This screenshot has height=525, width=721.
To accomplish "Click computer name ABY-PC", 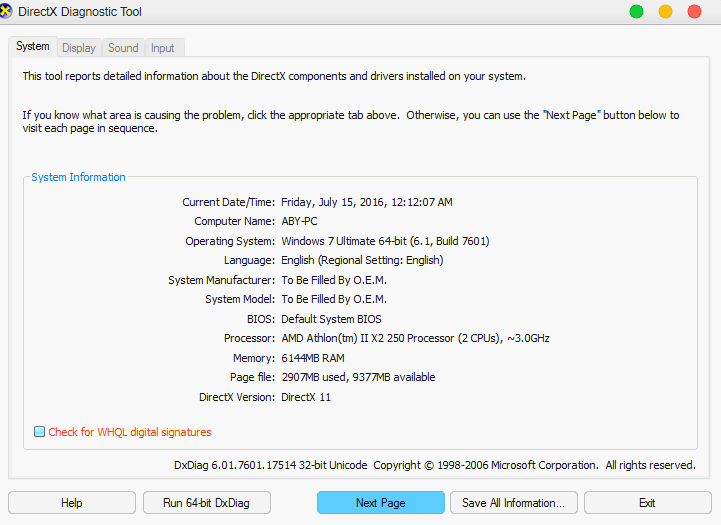I will coord(299,221).
